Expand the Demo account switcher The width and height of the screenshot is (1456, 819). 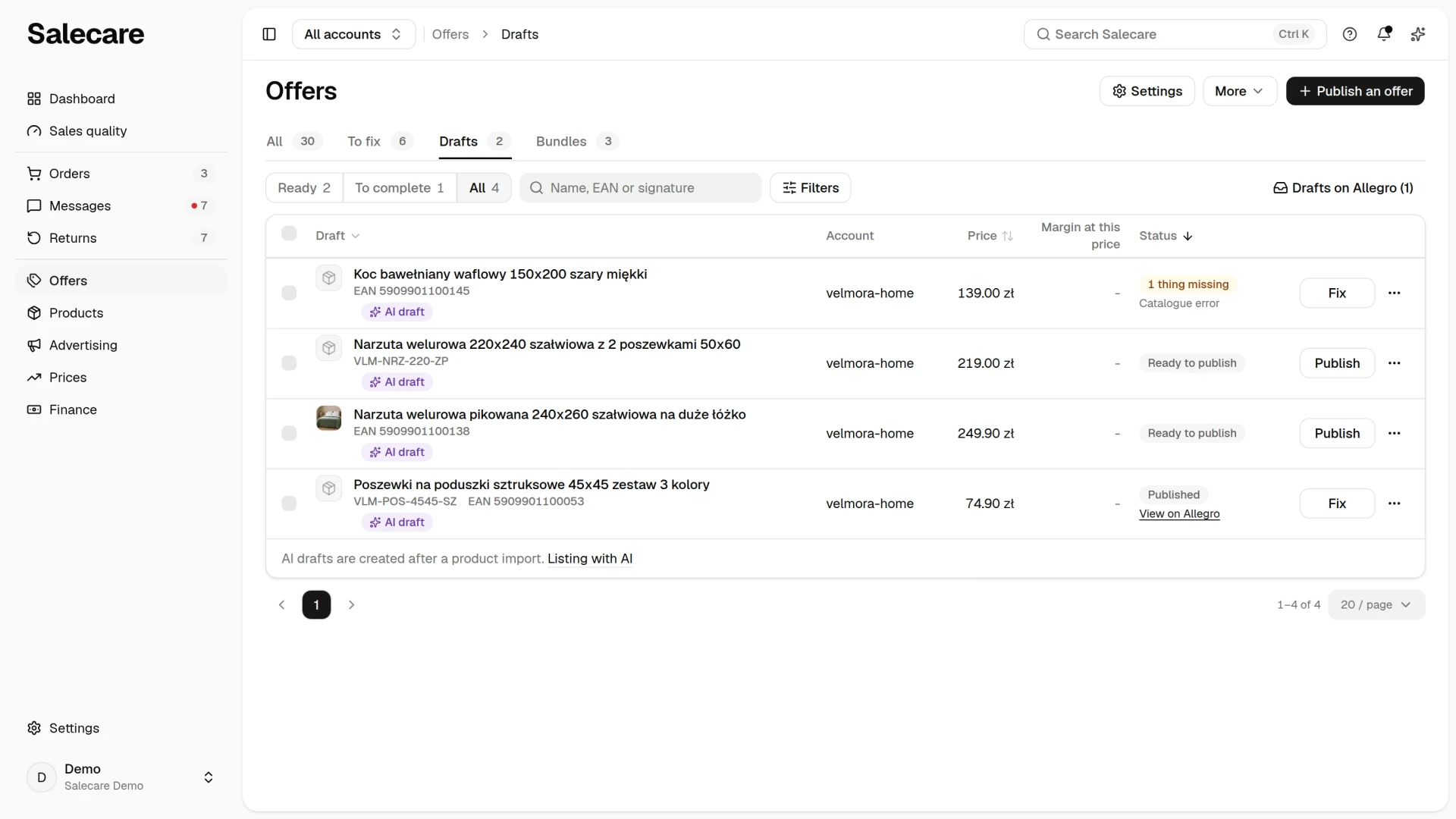[121, 777]
